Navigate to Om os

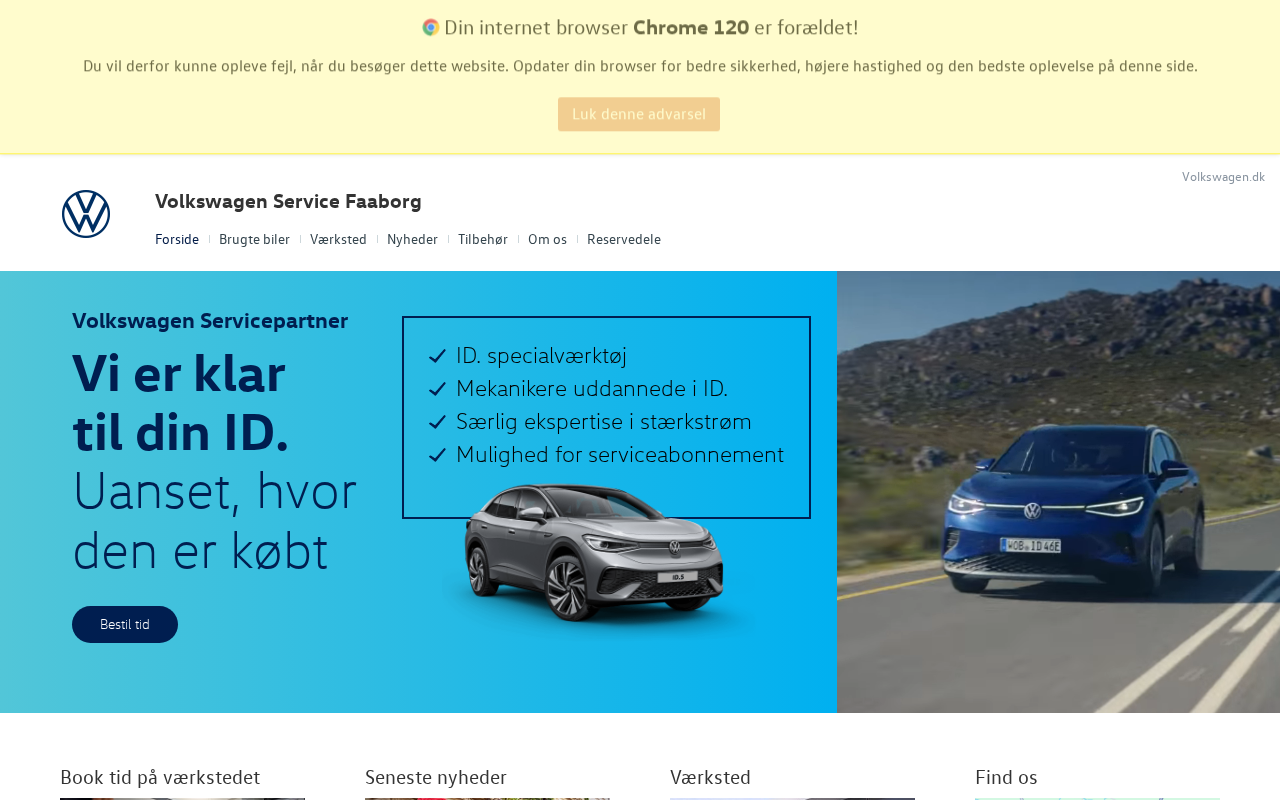coord(547,239)
